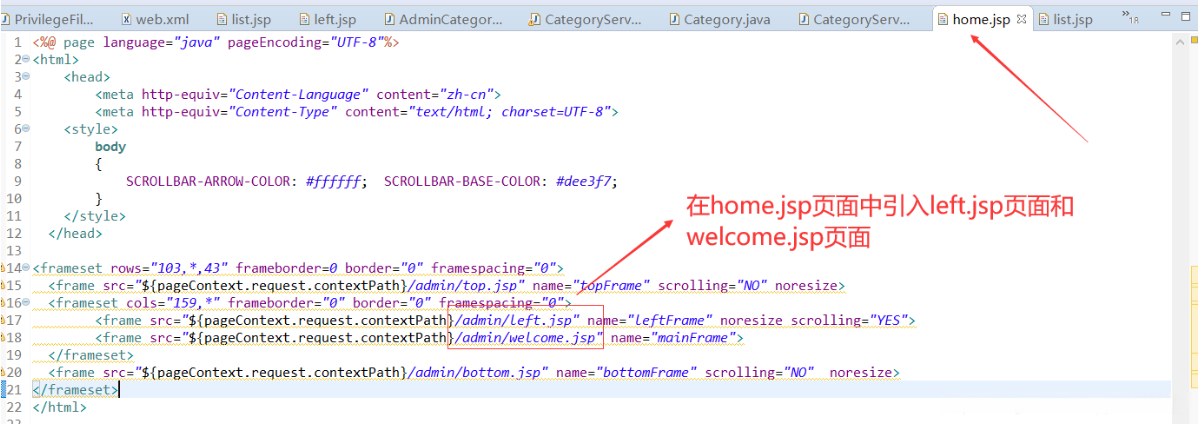Open the web.xml editor tab
This screenshot has height=424, width=1198.
click(x=156, y=20)
